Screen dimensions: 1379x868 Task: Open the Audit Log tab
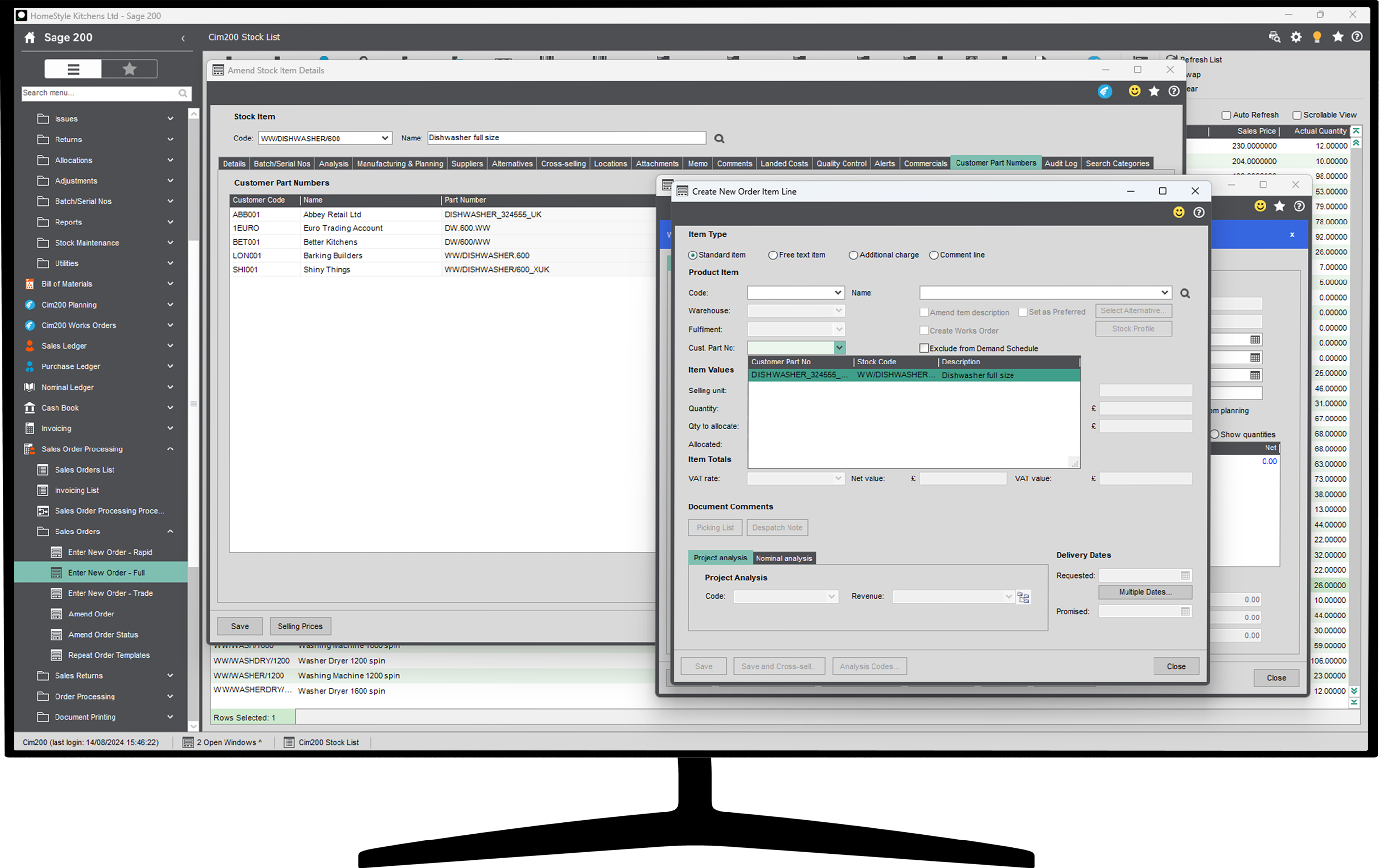coord(1061,163)
